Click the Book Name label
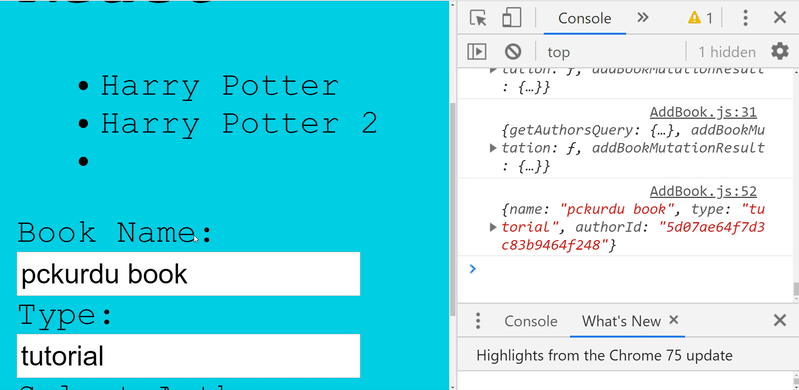 [x=115, y=232]
